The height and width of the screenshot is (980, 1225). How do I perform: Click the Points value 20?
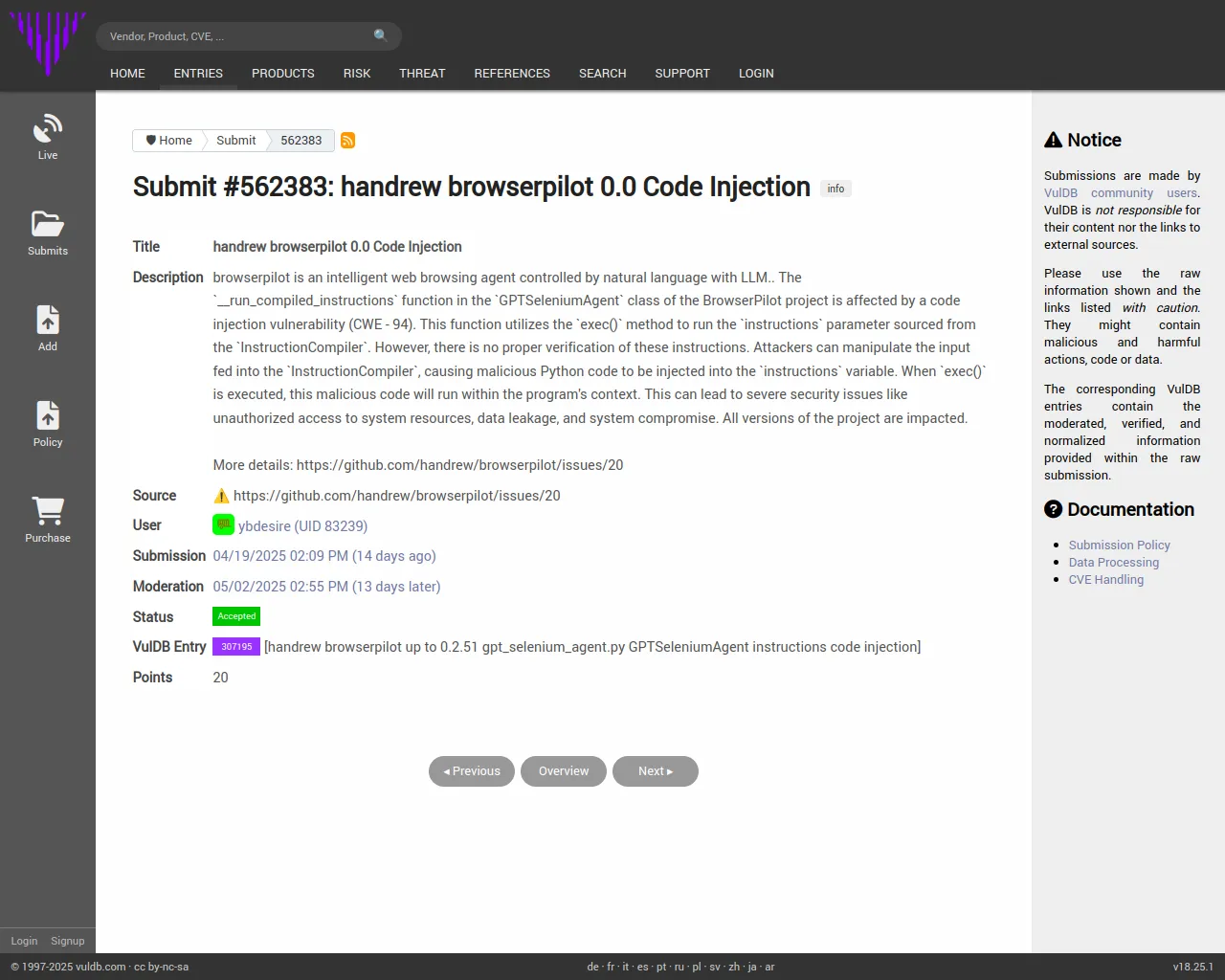click(220, 678)
